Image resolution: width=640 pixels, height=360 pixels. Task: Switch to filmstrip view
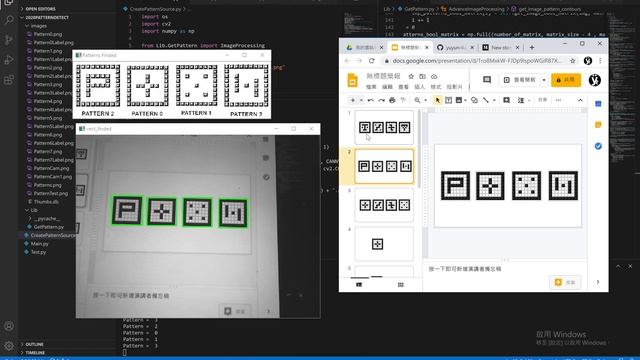(359, 284)
